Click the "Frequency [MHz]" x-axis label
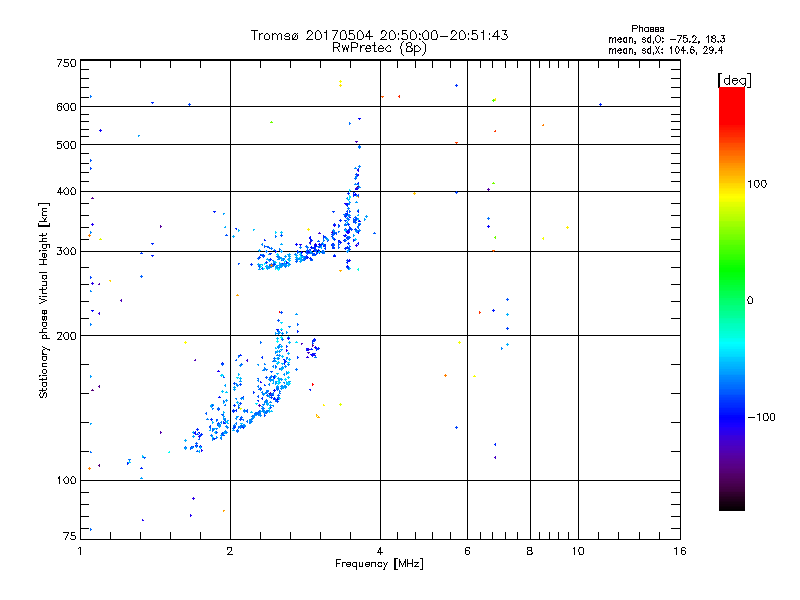Image resolution: width=800 pixels, height=600 pixels. [379, 564]
